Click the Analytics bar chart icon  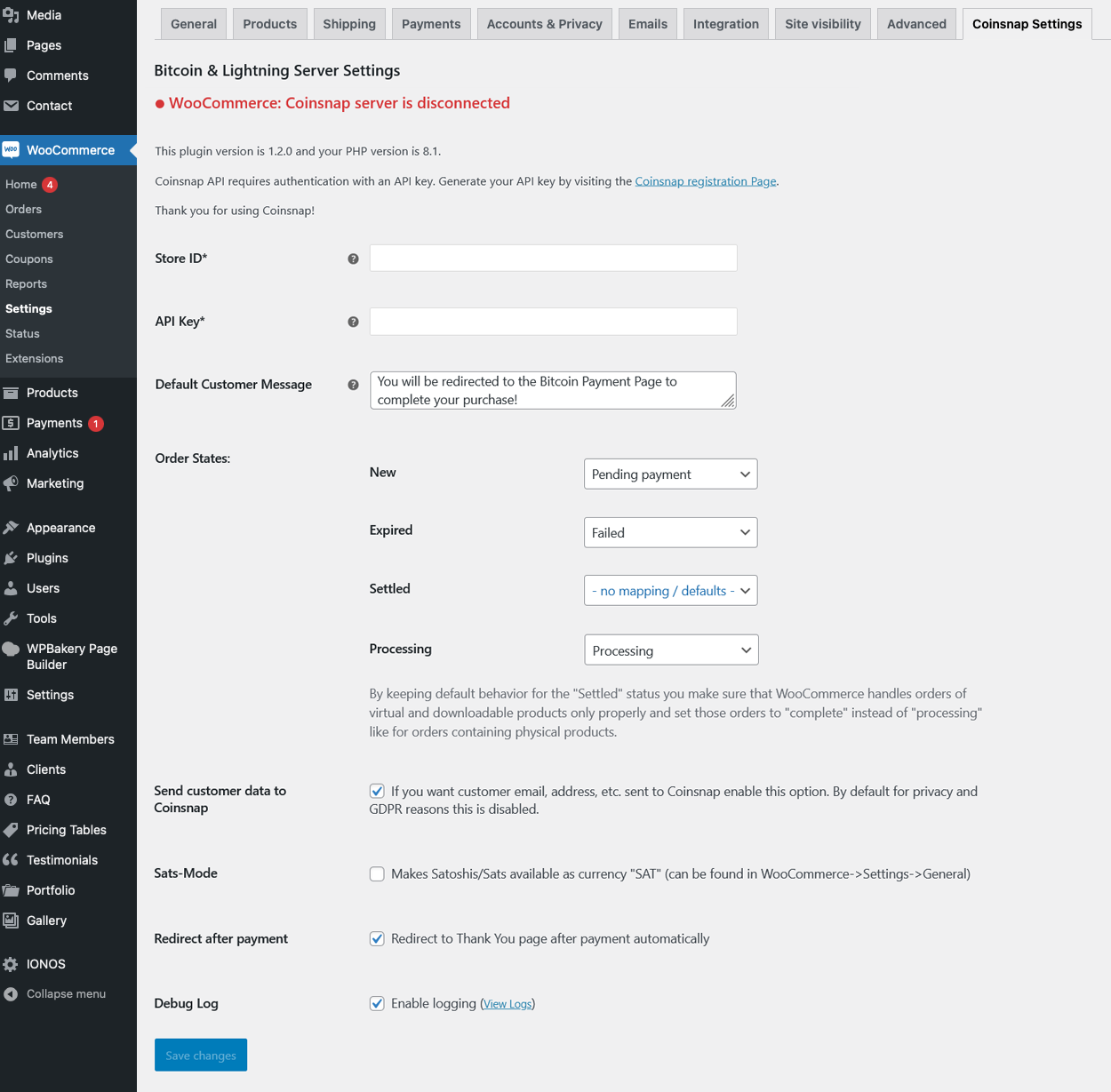11,453
